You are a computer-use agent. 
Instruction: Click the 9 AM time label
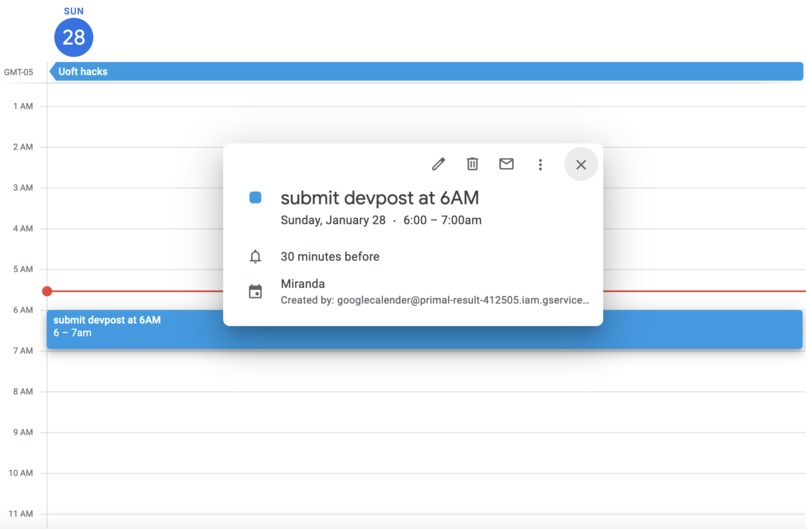pyautogui.click(x=23, y=432)
